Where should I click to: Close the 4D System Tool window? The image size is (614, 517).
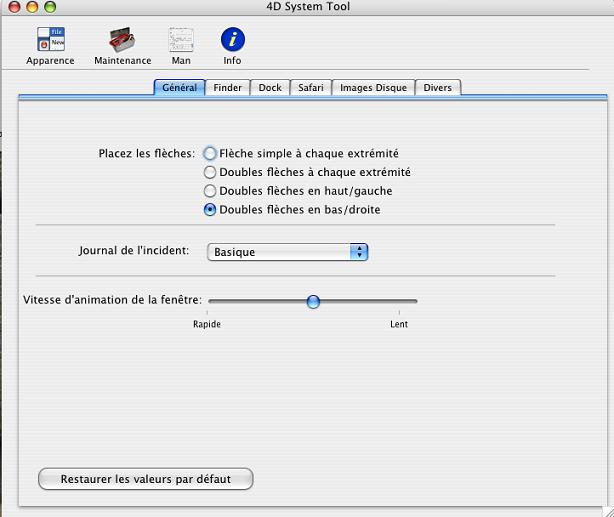click(x=12, y=7)
